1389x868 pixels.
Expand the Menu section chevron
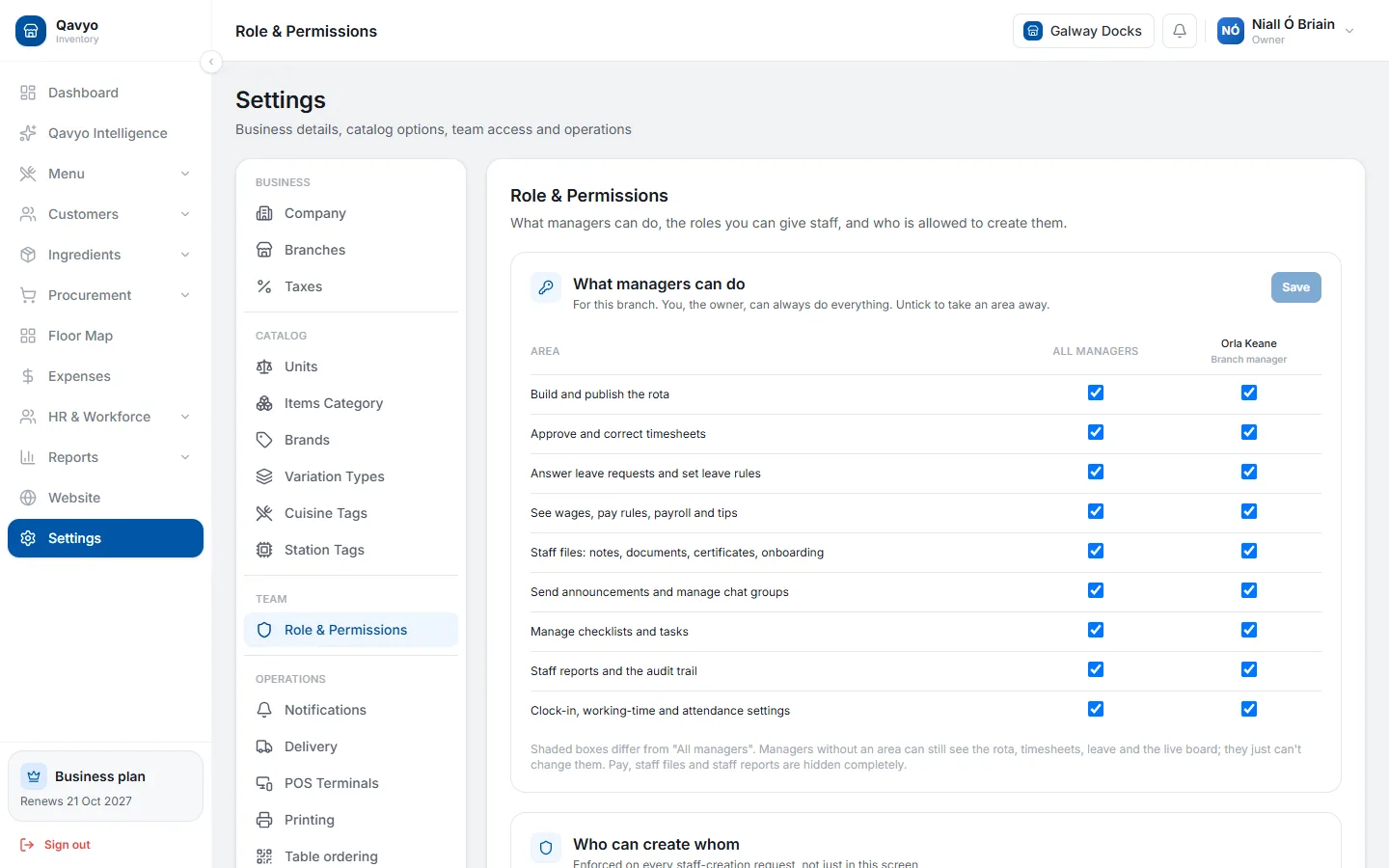click(x=185, y=174)
